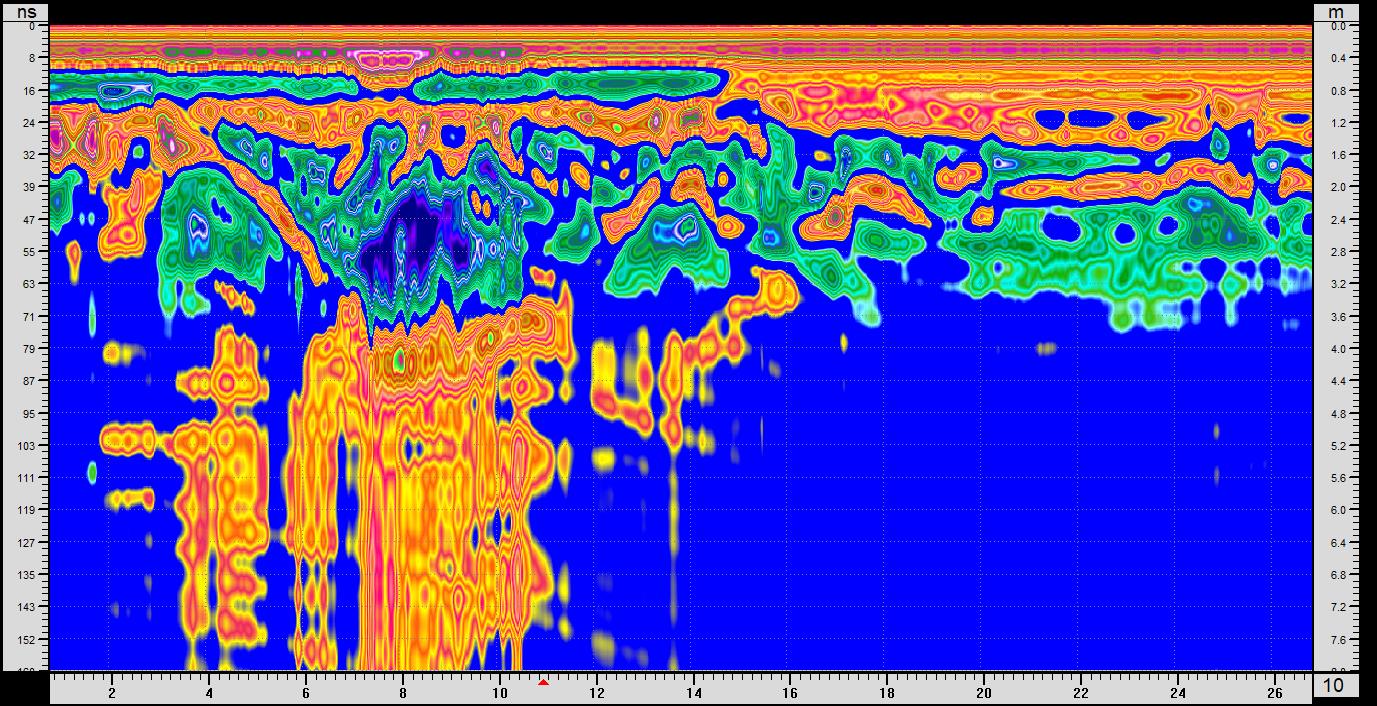Viewport: 1377px width, 706px height.
Task: Click the white-pink spot in the top surface band
Action: click(385, 59)
